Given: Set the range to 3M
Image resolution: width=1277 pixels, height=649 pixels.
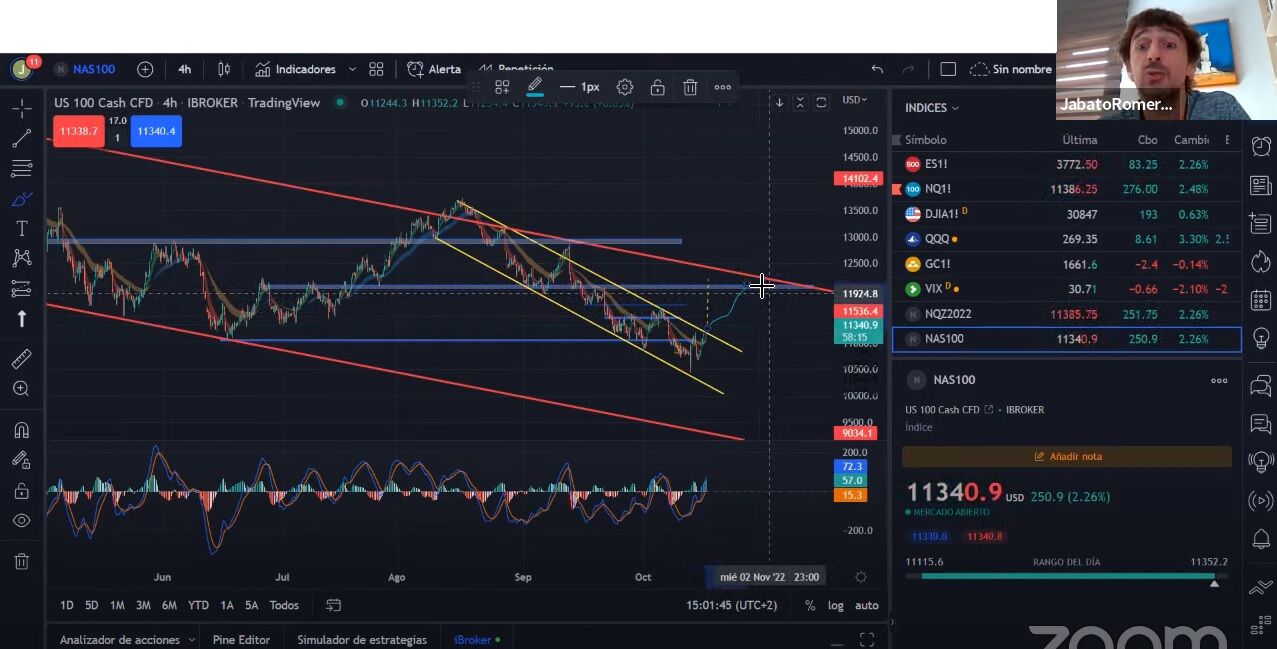Looking at the screenshot, I should tap(143, 605).
